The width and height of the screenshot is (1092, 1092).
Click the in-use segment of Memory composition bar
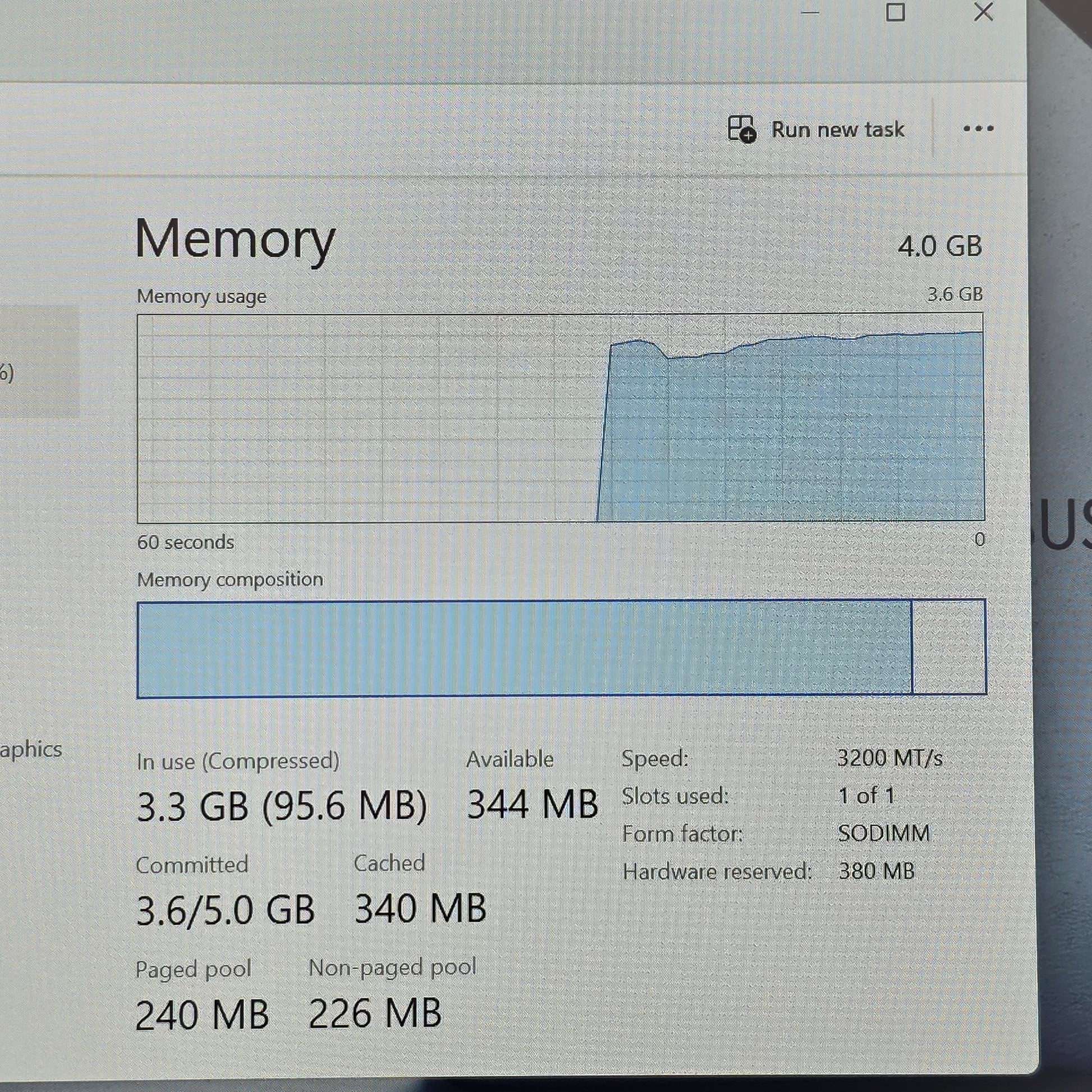pyautogui.click(x=524, y=648)
